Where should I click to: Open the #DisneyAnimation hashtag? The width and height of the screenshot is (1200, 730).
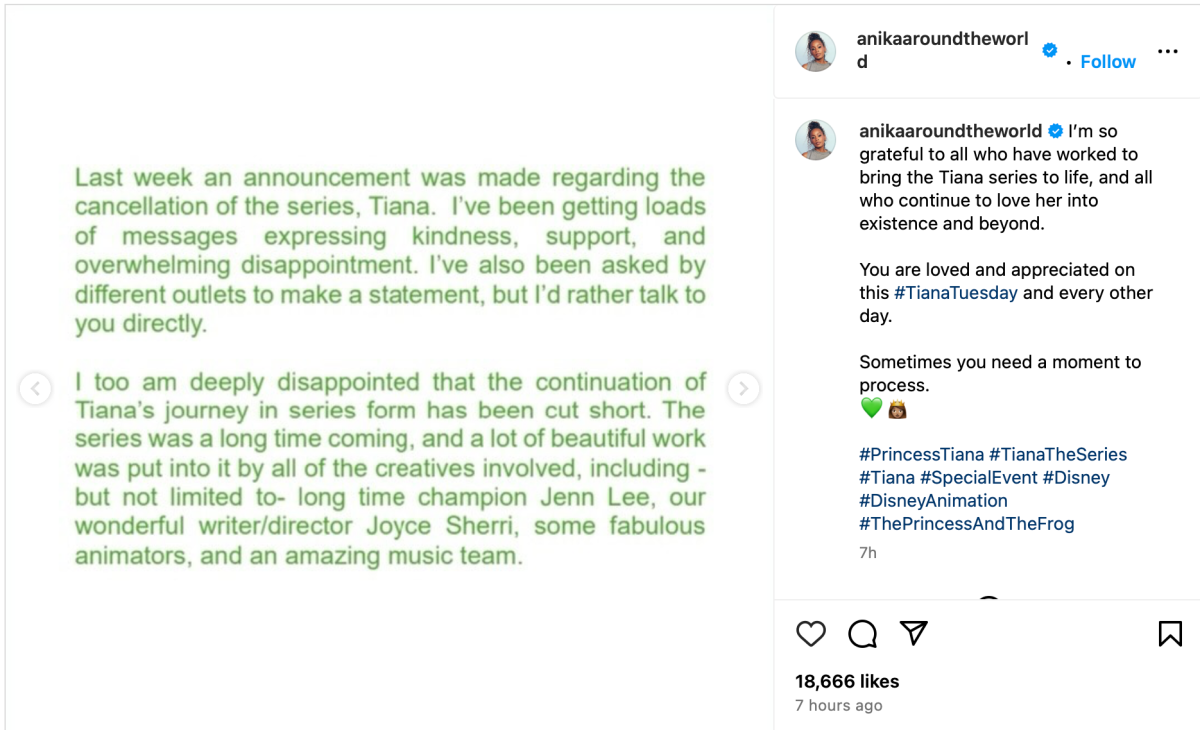(933, 500)
